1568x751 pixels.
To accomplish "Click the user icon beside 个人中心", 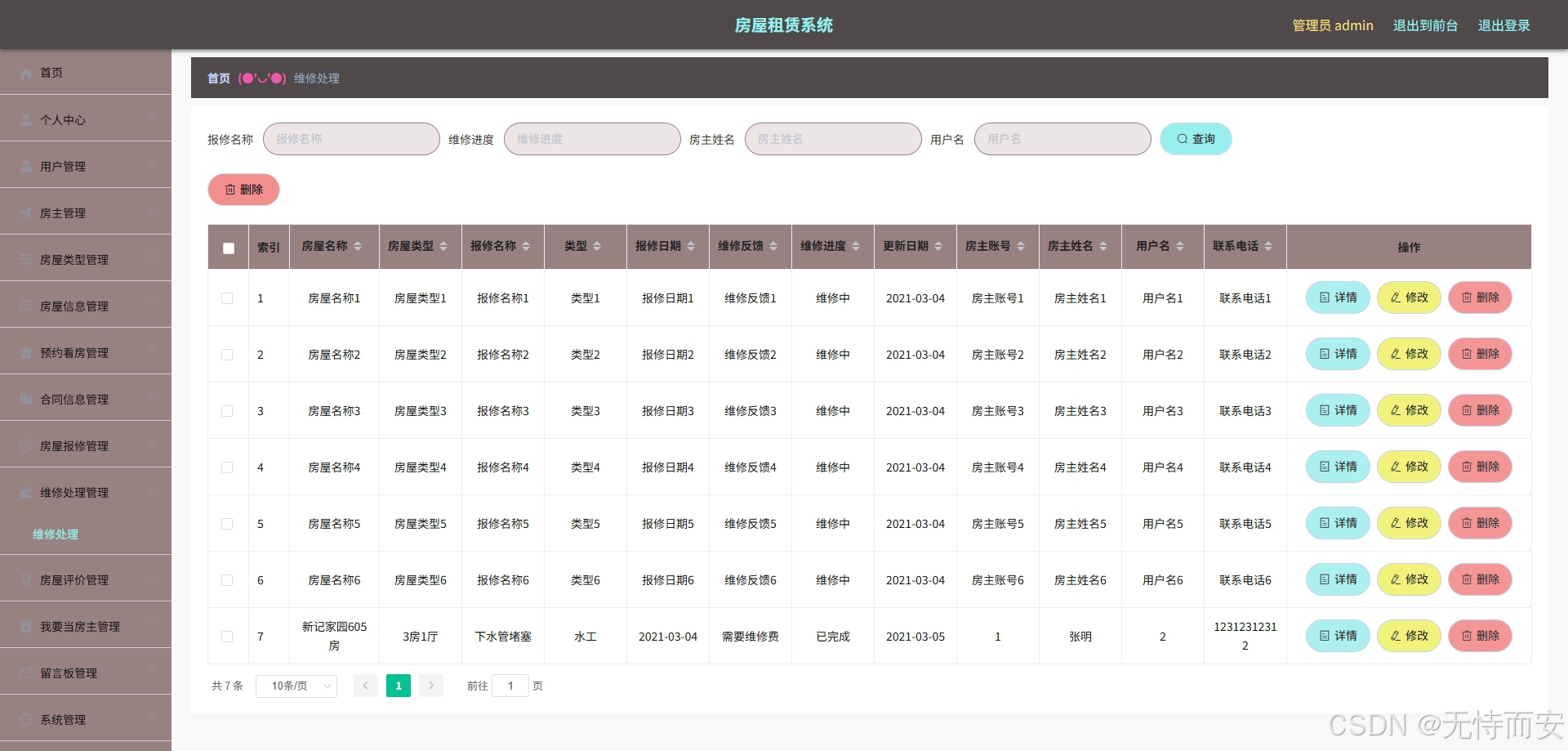I will tap(25, 119).
